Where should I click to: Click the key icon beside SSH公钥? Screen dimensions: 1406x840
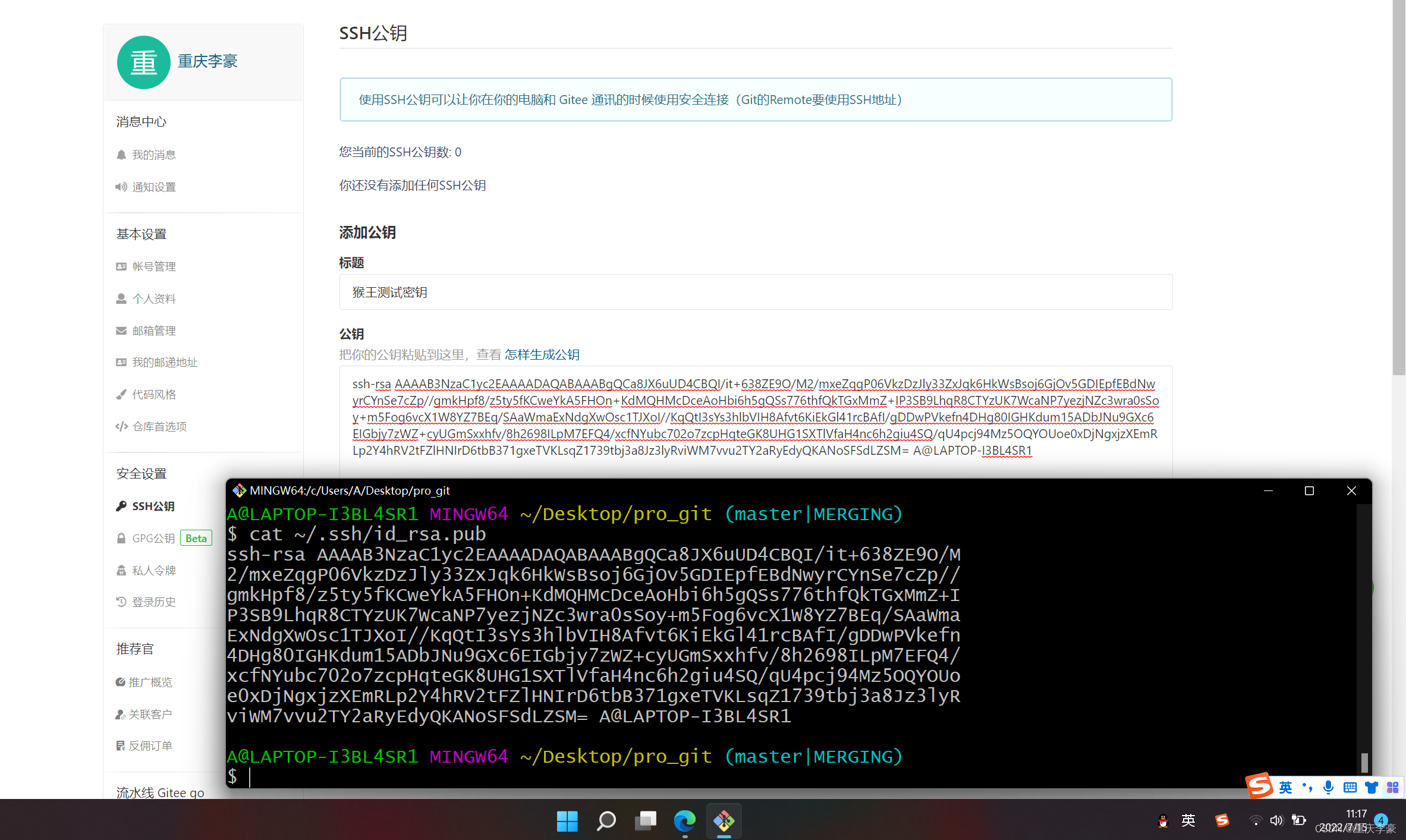click(x=121, y=506)
